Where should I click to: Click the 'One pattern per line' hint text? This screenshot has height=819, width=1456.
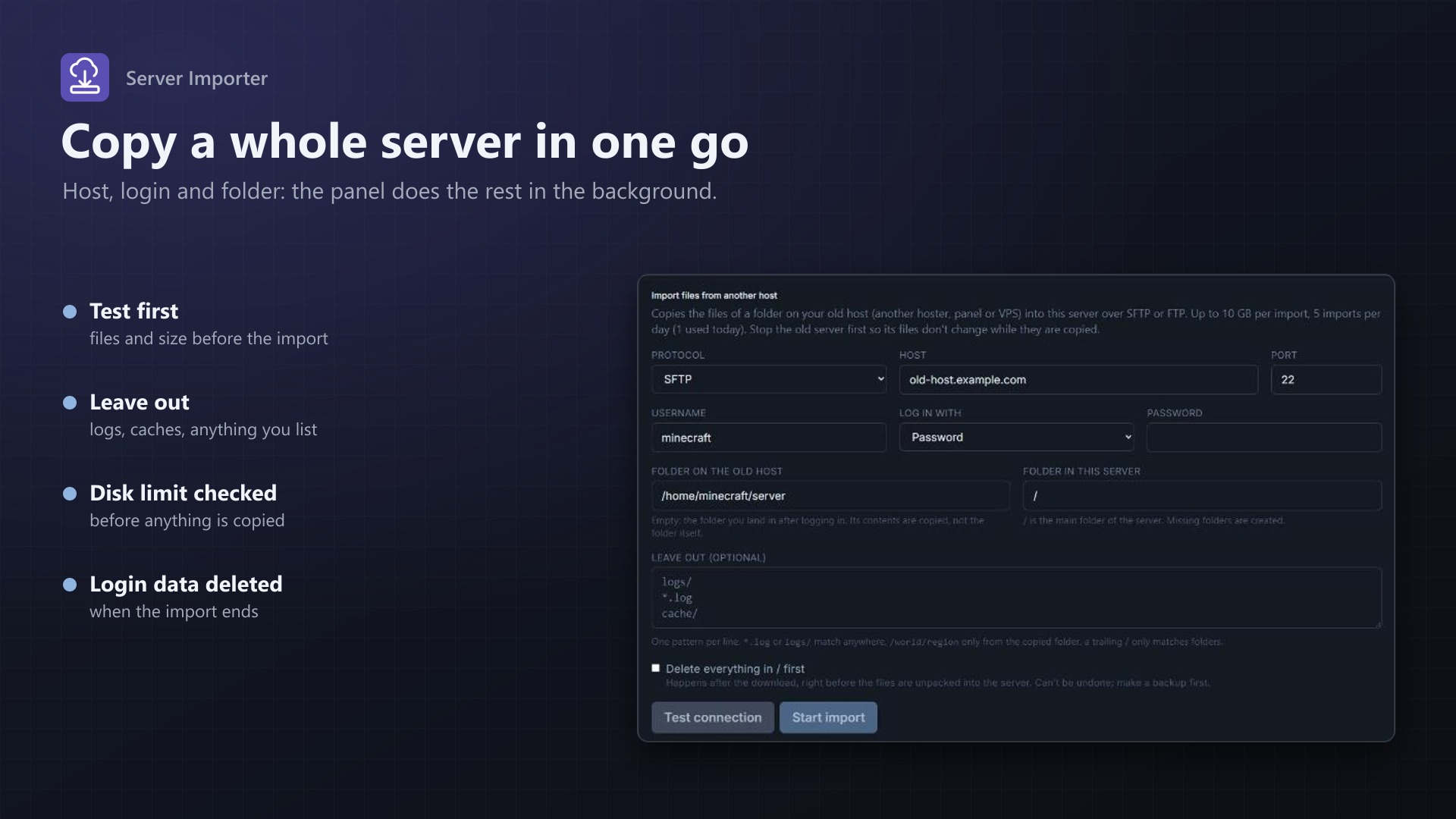937,642
